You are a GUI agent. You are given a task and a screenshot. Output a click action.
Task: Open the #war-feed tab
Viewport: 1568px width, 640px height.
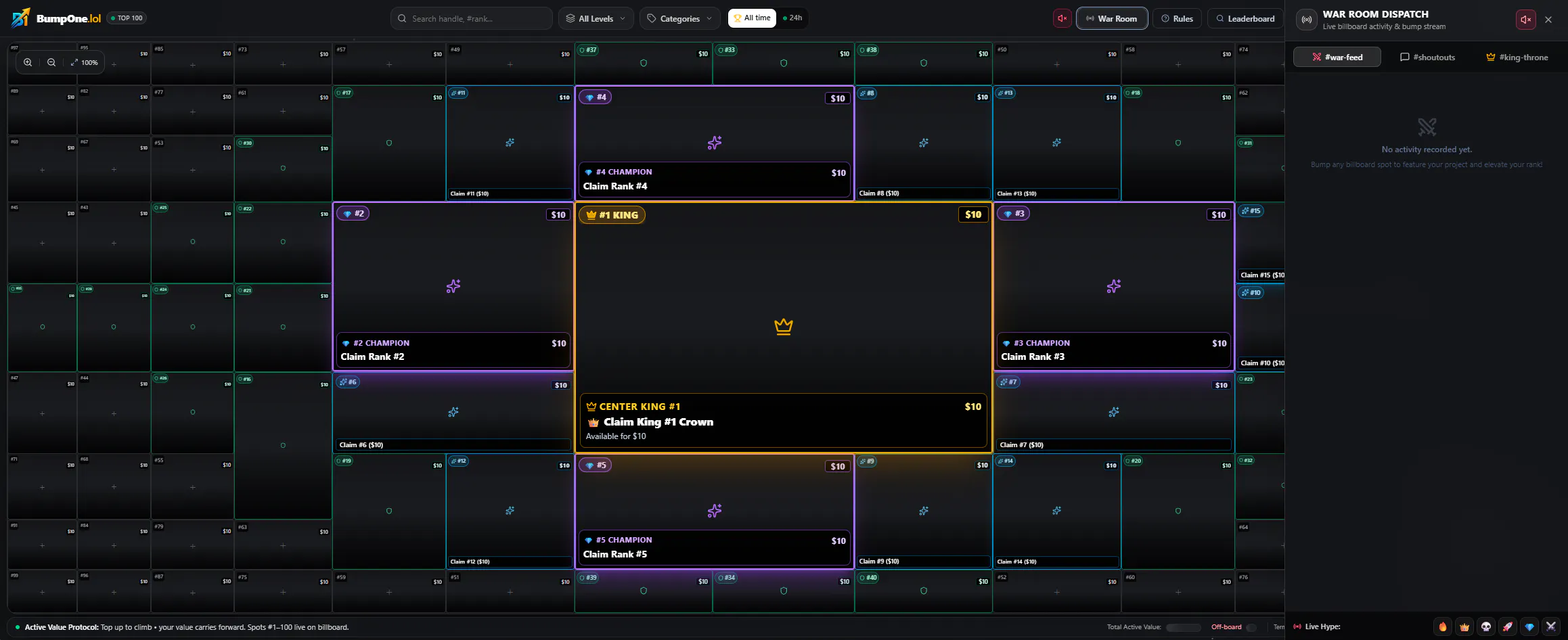tap(1337, 57)
